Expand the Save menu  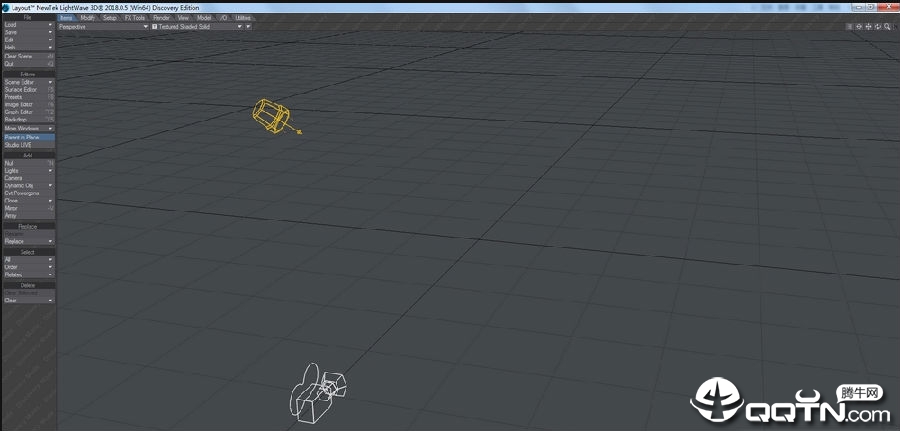click(x=29, y=32)
